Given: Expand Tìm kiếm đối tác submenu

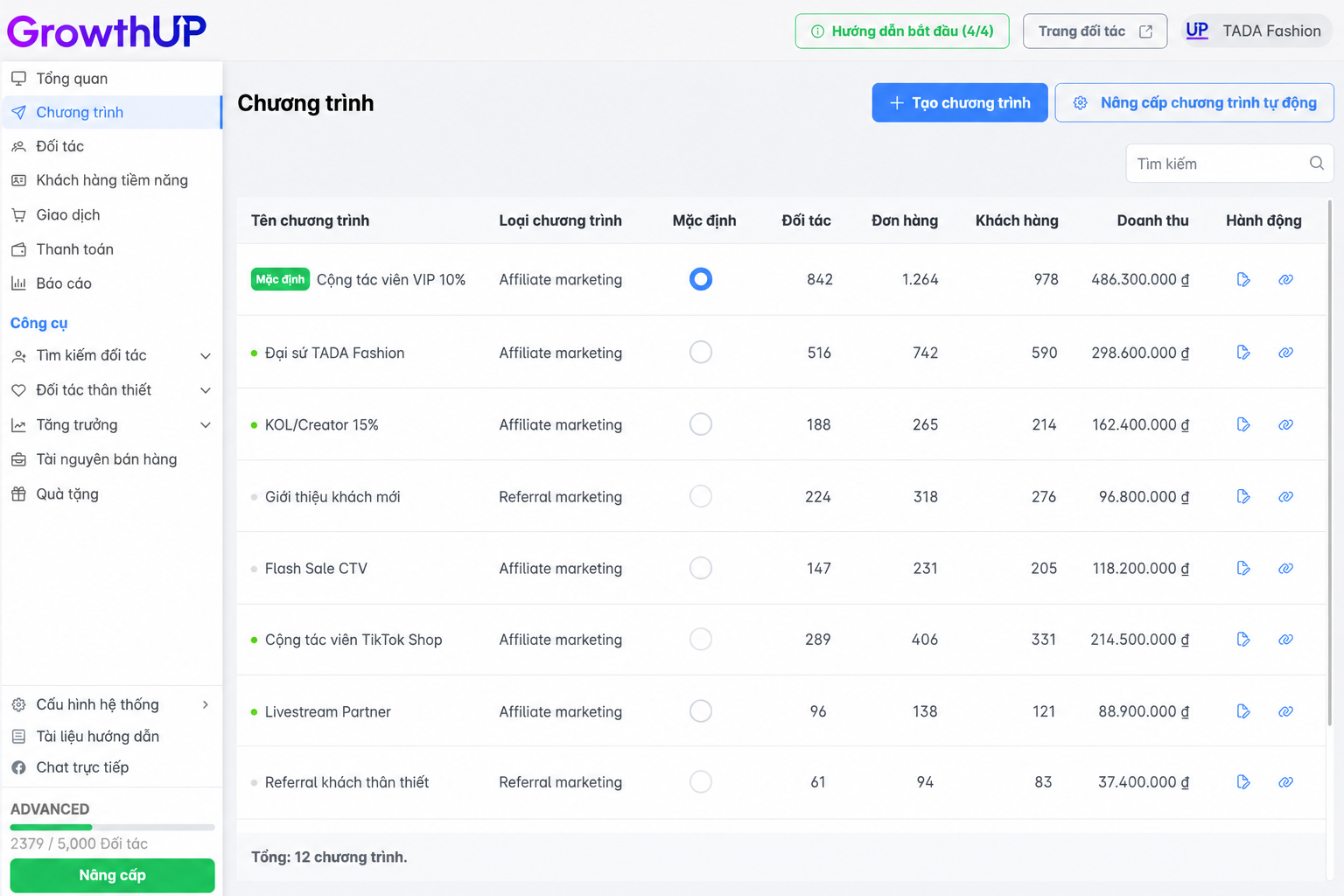Looking at the screenshot, I should [206, 356].
